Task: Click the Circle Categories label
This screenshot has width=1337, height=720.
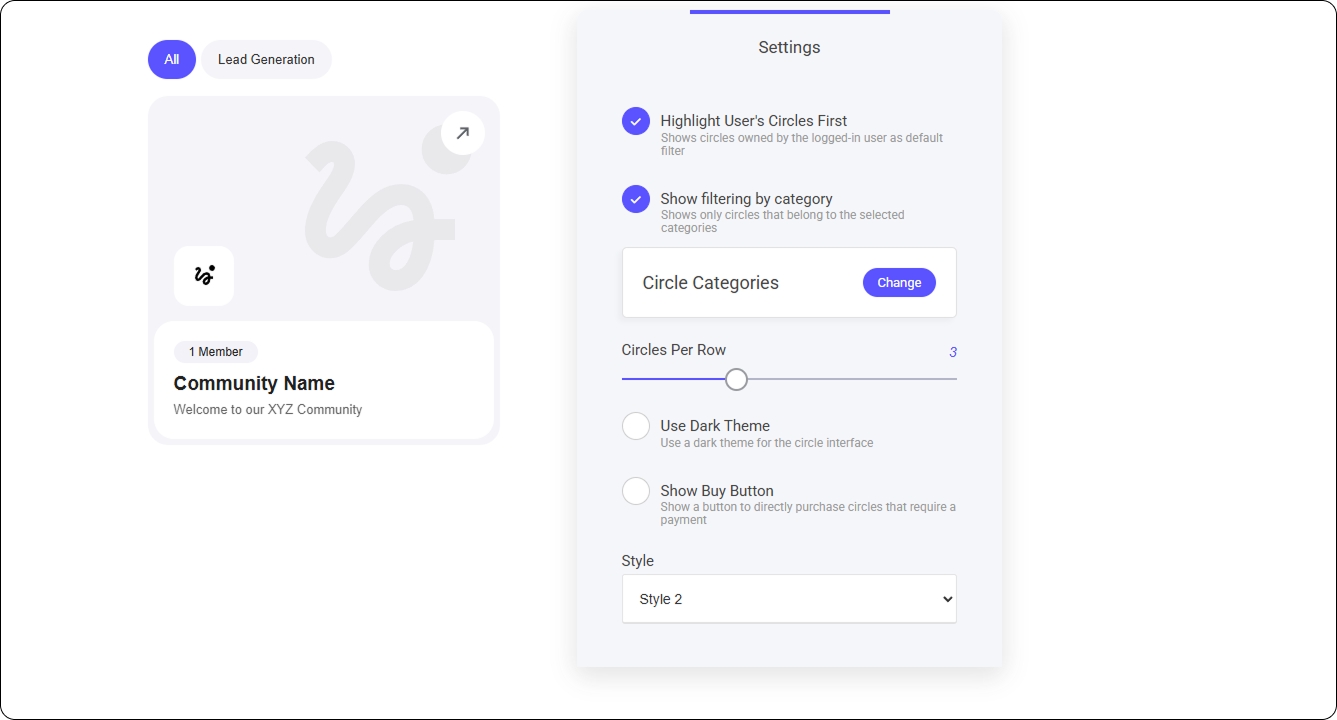Action: 710,283
